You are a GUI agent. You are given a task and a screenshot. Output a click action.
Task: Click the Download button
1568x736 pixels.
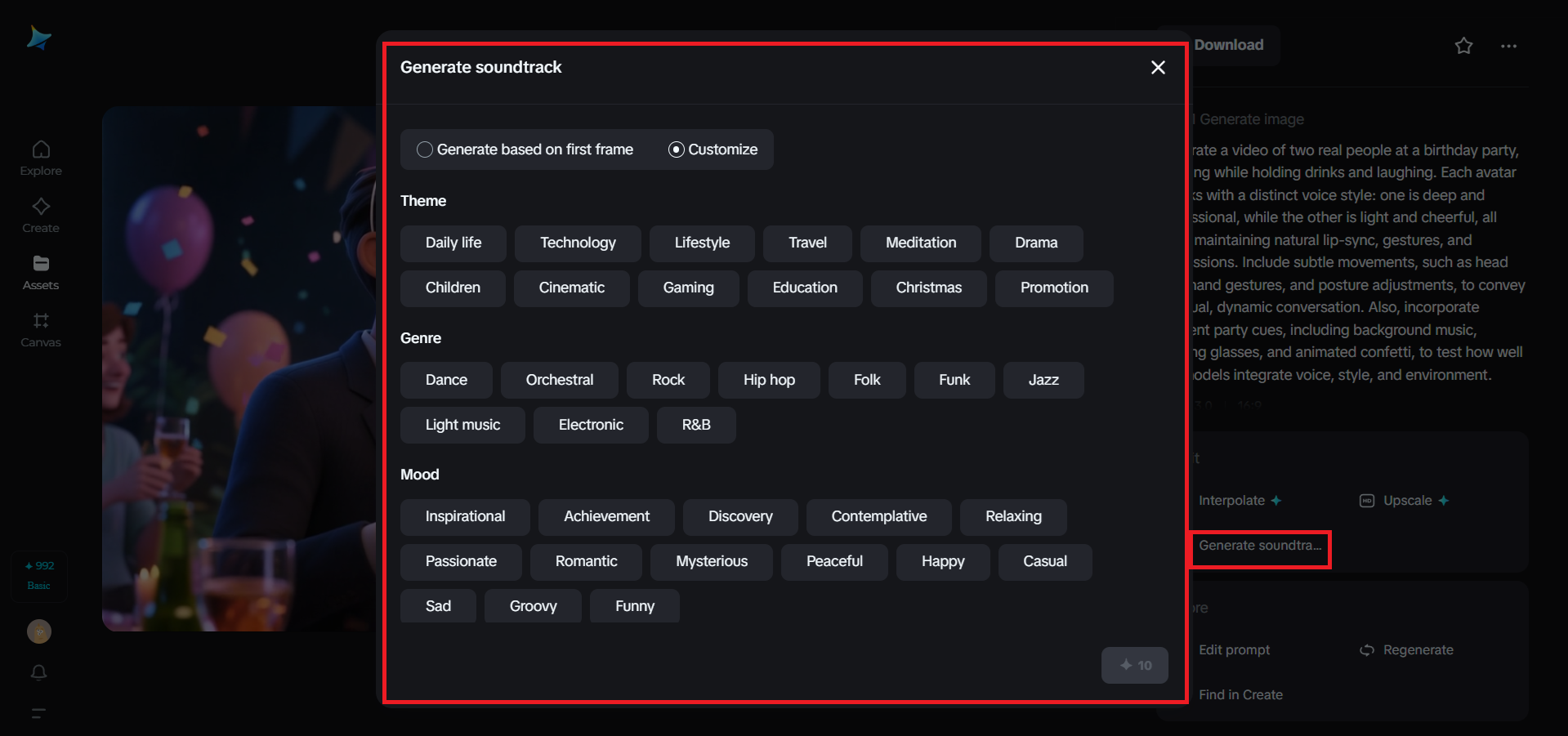click(x=1228, y=46)
